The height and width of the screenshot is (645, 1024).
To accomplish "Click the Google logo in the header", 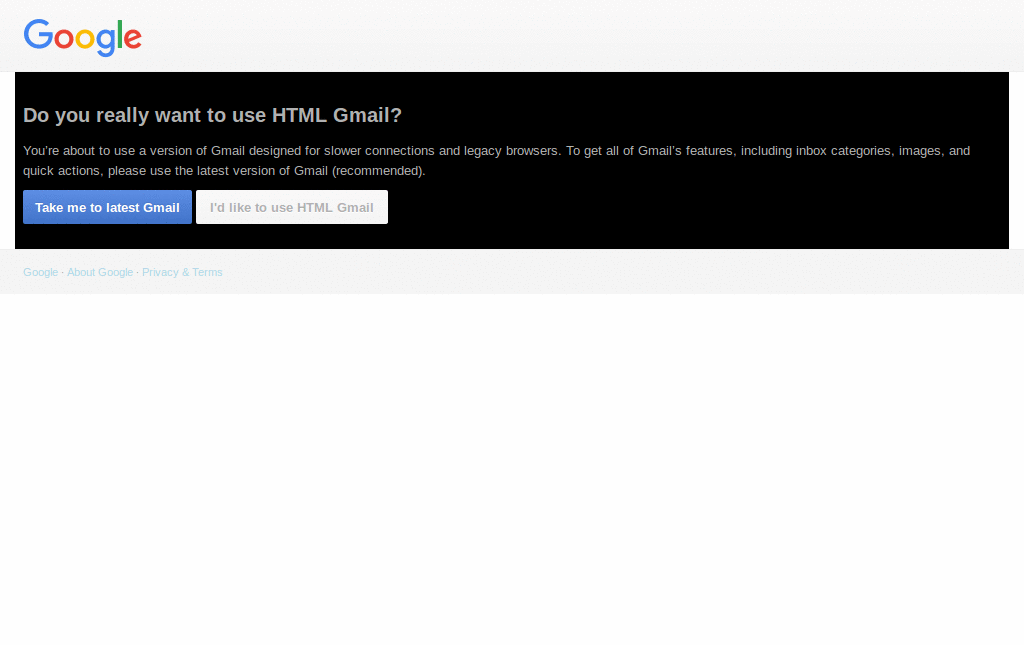I will pos(82,37).
